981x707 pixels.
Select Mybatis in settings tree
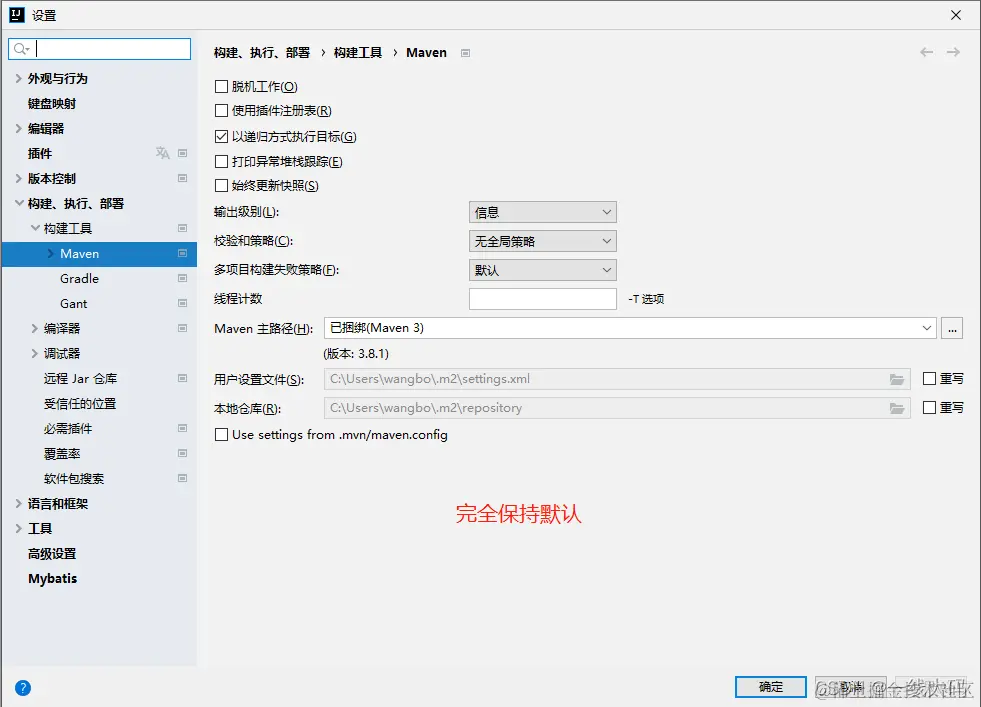(x=53, y=579)
